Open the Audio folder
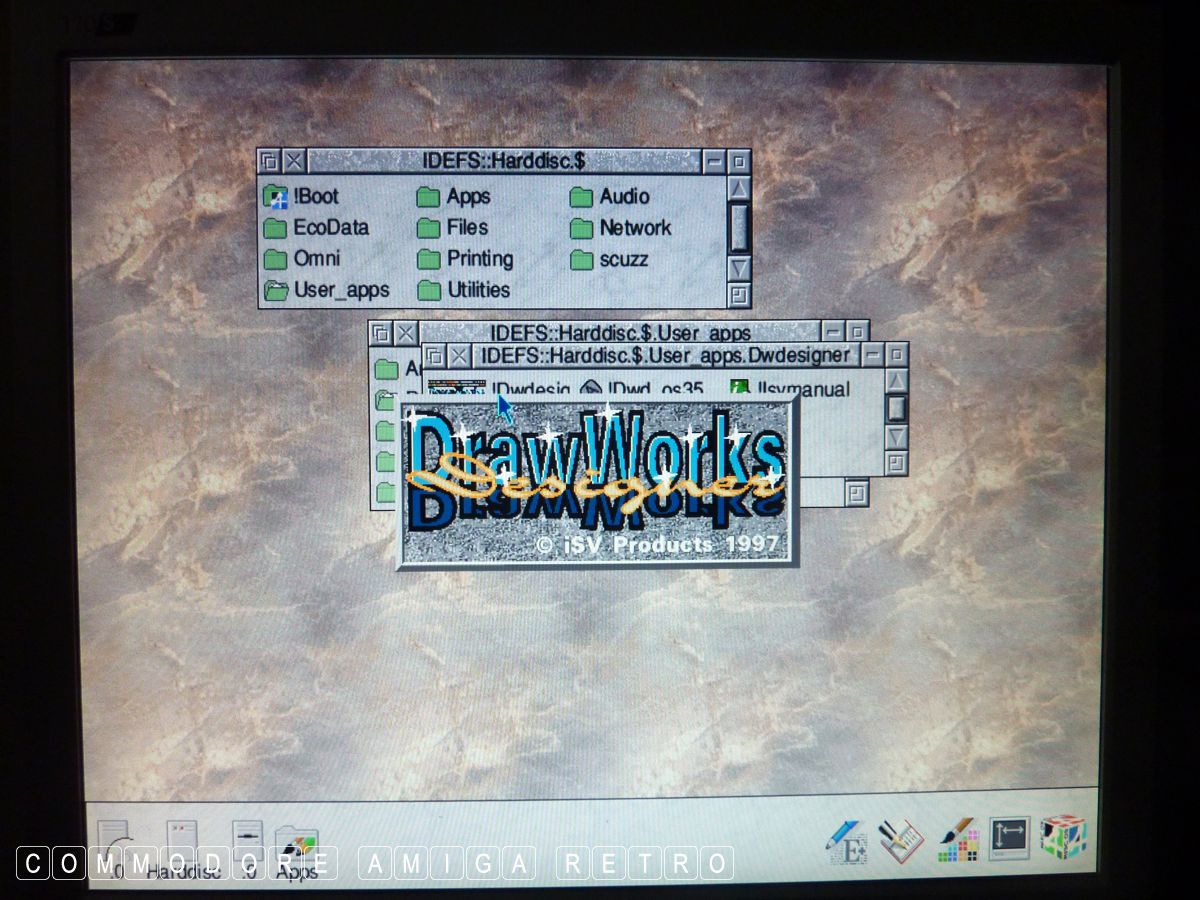 [x=582, y=197]
